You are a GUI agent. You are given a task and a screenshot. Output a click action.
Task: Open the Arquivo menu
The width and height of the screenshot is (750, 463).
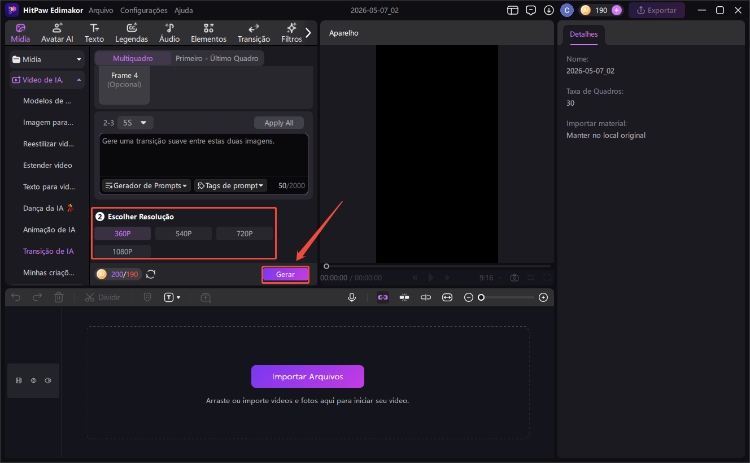point(101,10)
